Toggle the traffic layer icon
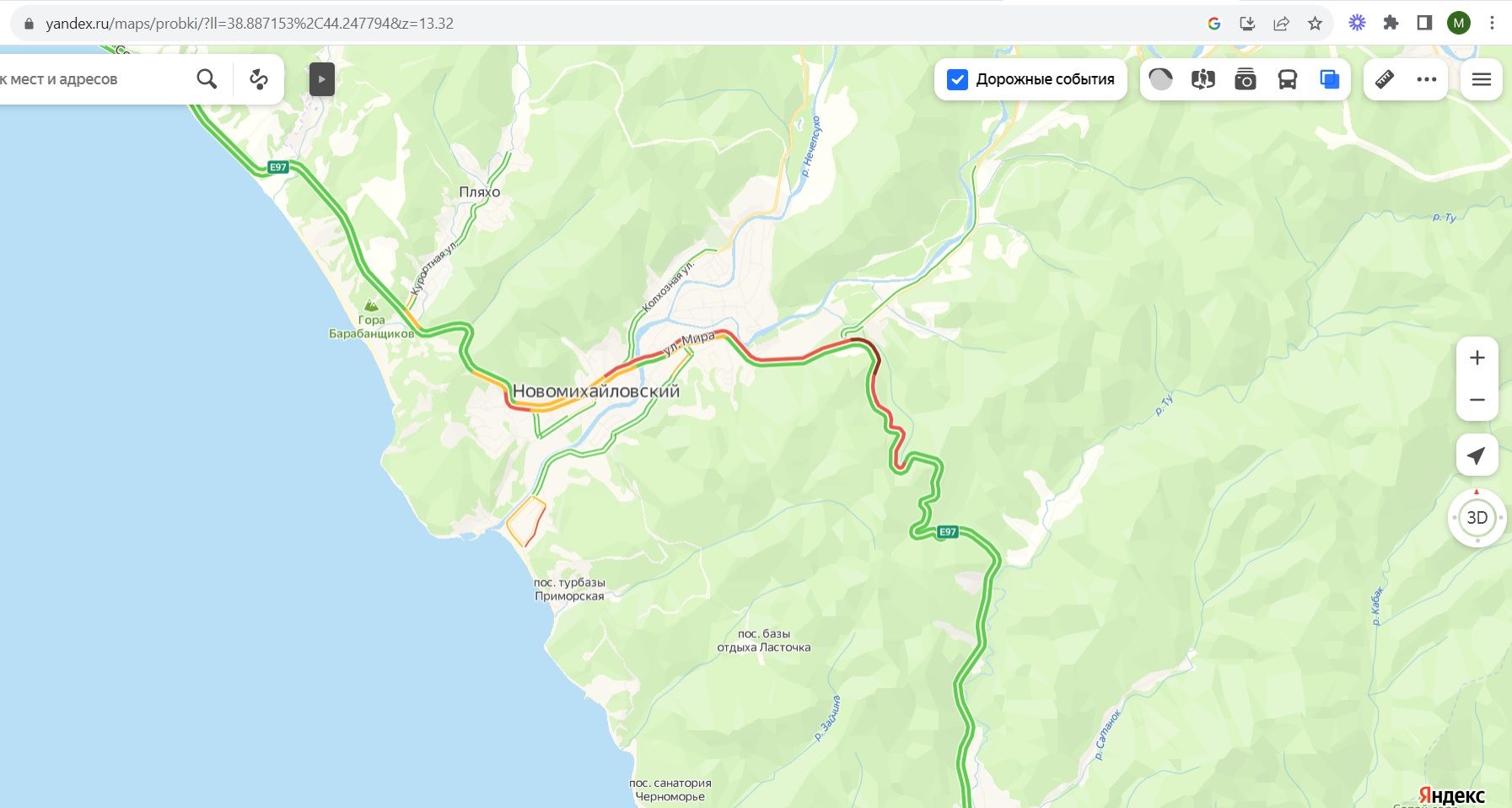Image resolution: width=1512 pixels, height=808 pixels. coord(1161,79)
